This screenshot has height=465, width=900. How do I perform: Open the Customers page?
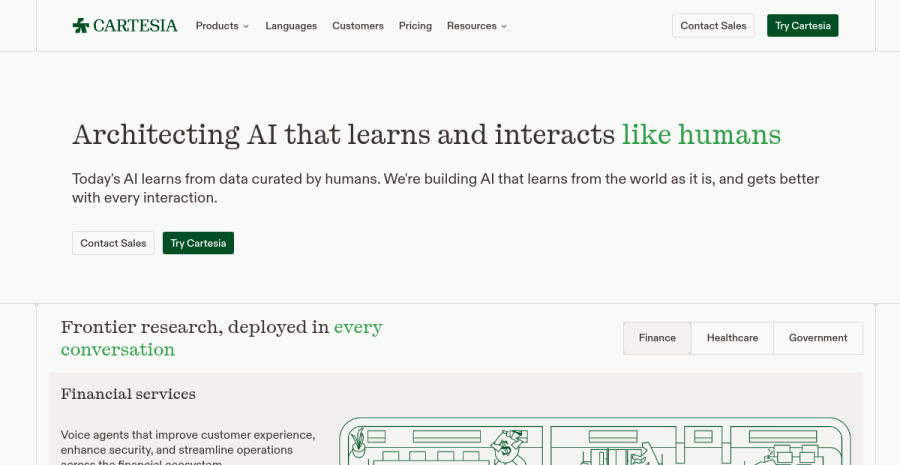tap(358, 26)
